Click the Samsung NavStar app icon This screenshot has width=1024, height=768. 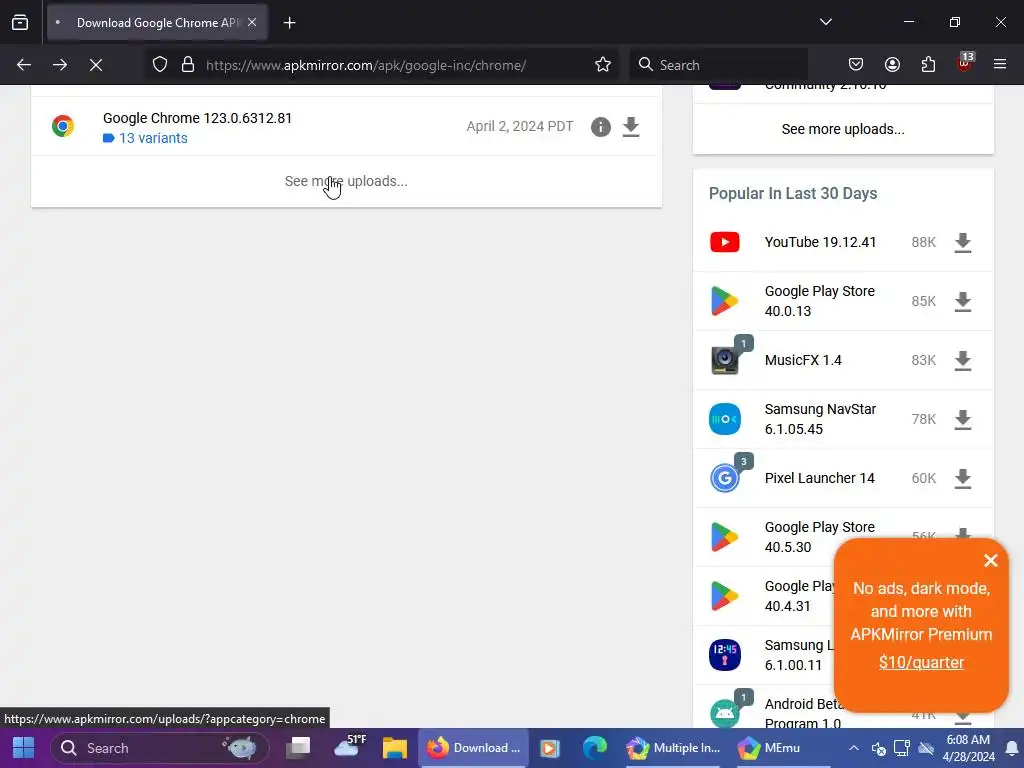[x=725, y=419]
